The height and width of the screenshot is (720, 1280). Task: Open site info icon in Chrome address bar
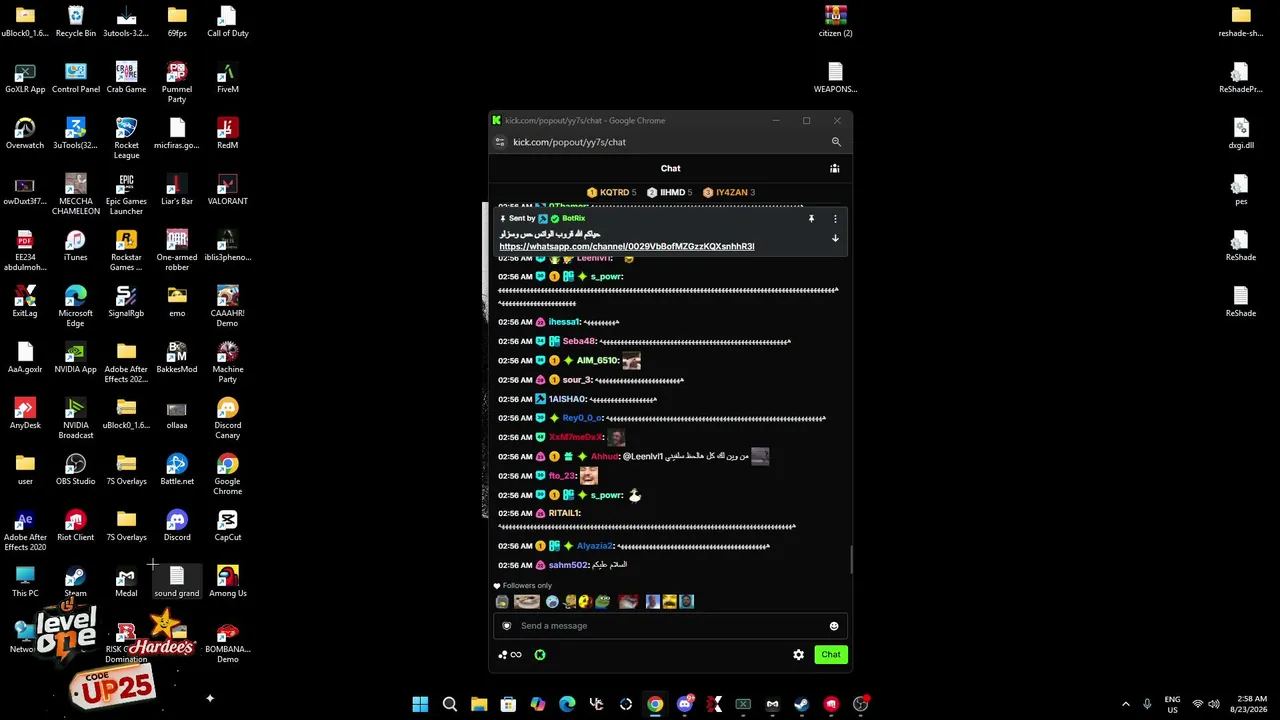coord(500,142)
